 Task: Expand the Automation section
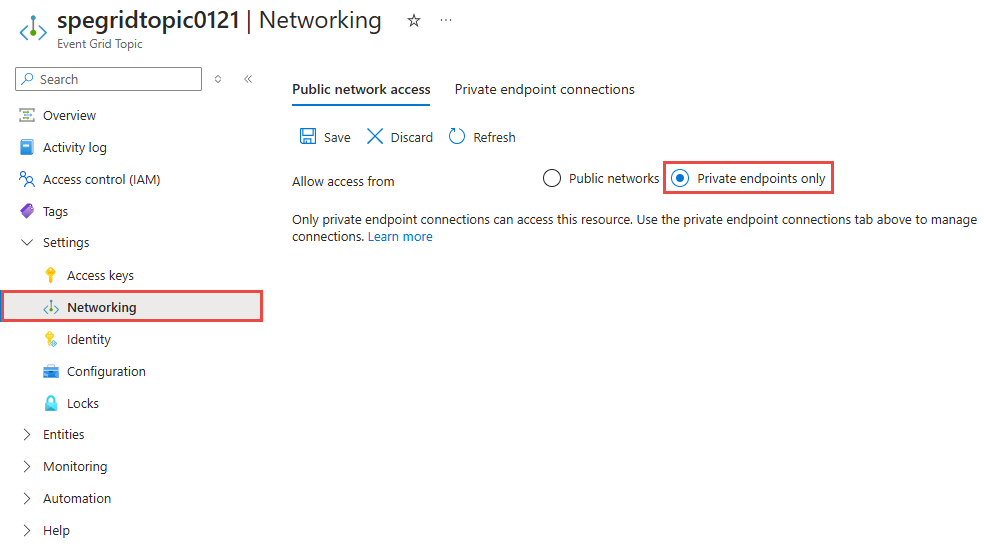click(x=27, y=499)
